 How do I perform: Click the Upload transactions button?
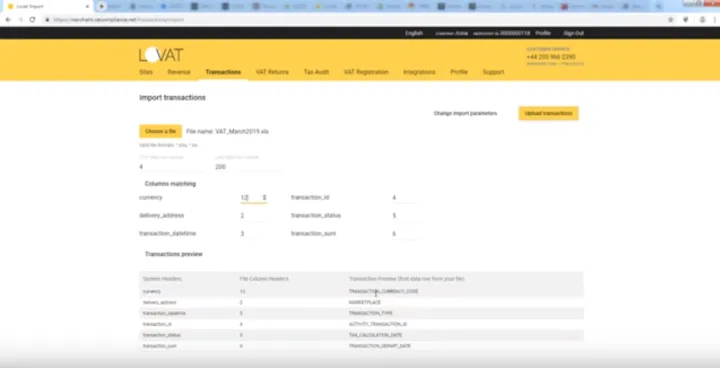[x=548, y=113]
